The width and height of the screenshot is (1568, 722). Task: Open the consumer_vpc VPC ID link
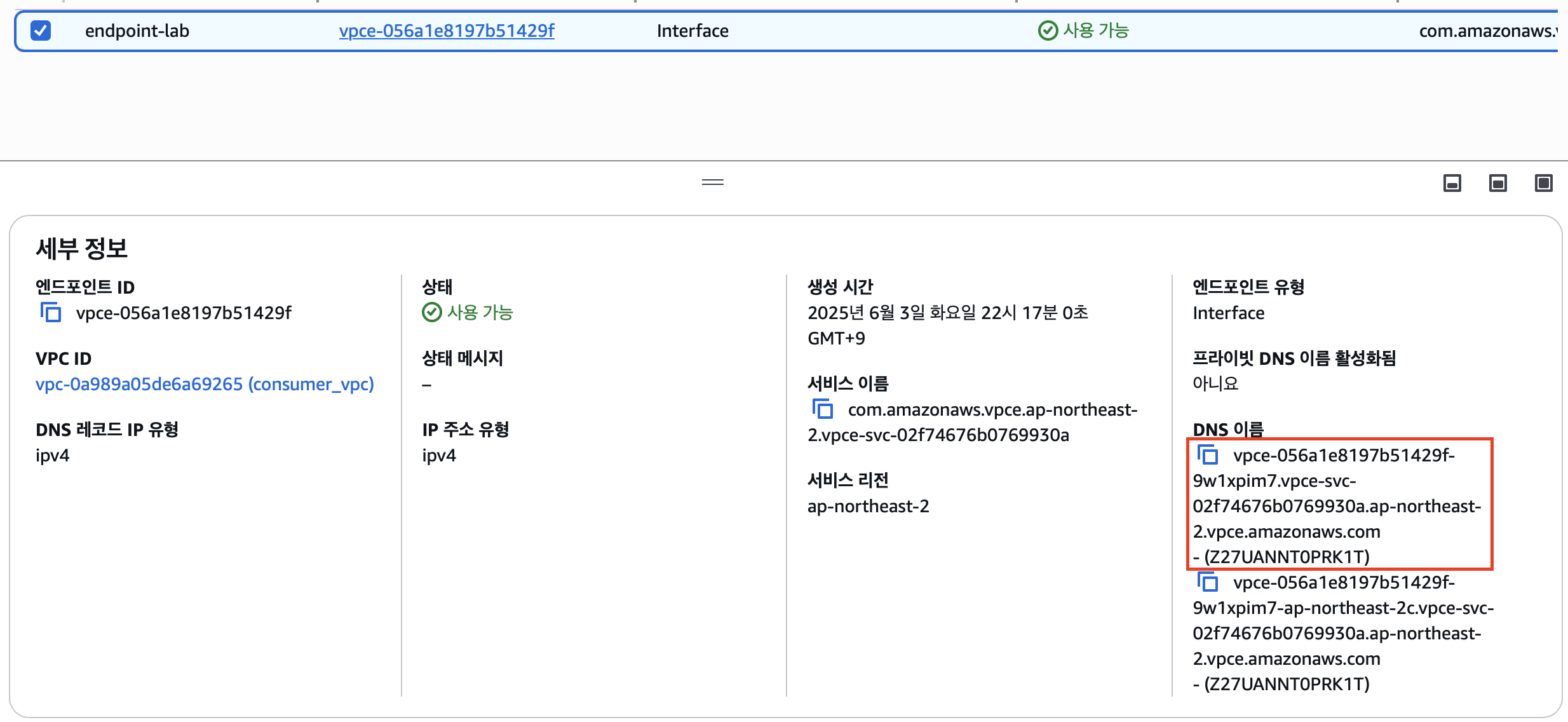coord(205,384)
